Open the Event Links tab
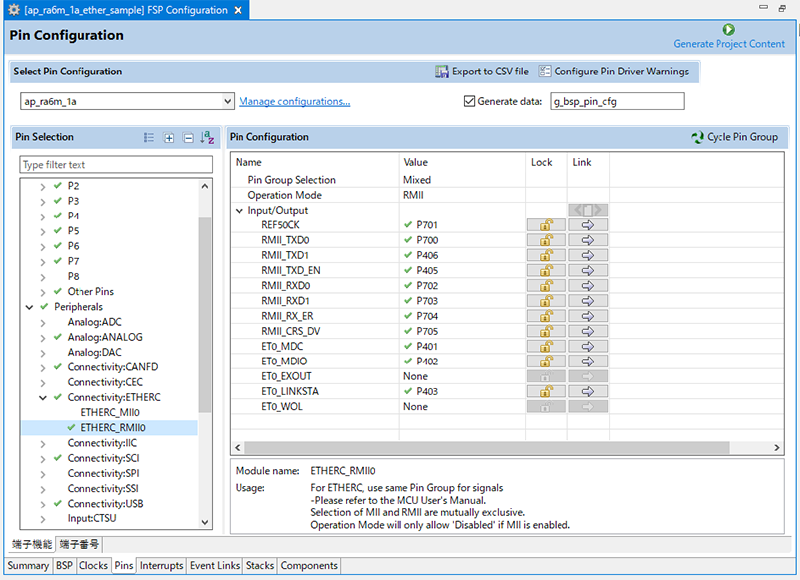This screenshot has width=800, height=580. 215,566
